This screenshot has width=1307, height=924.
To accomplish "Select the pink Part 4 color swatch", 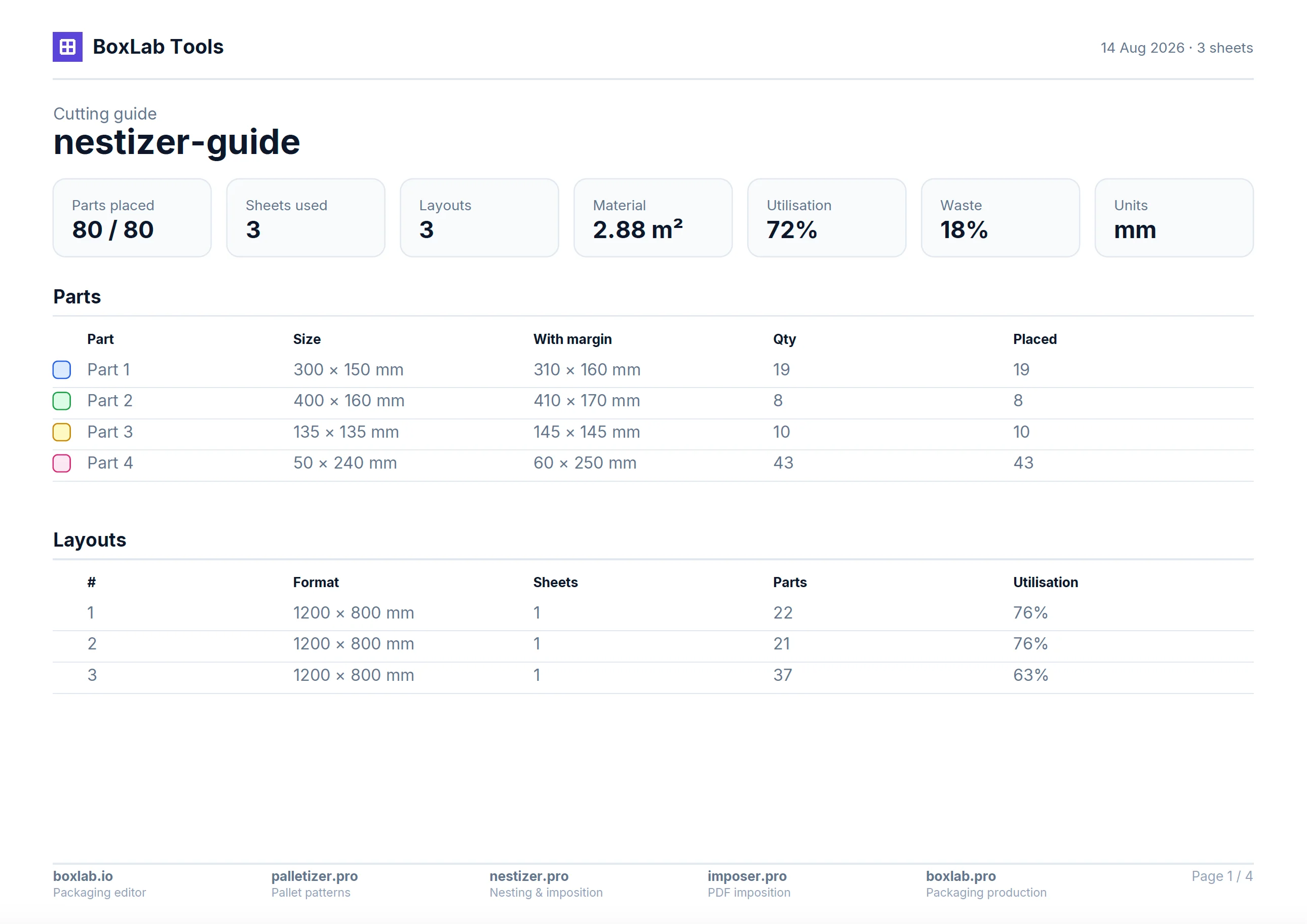I will pos(61,463).
